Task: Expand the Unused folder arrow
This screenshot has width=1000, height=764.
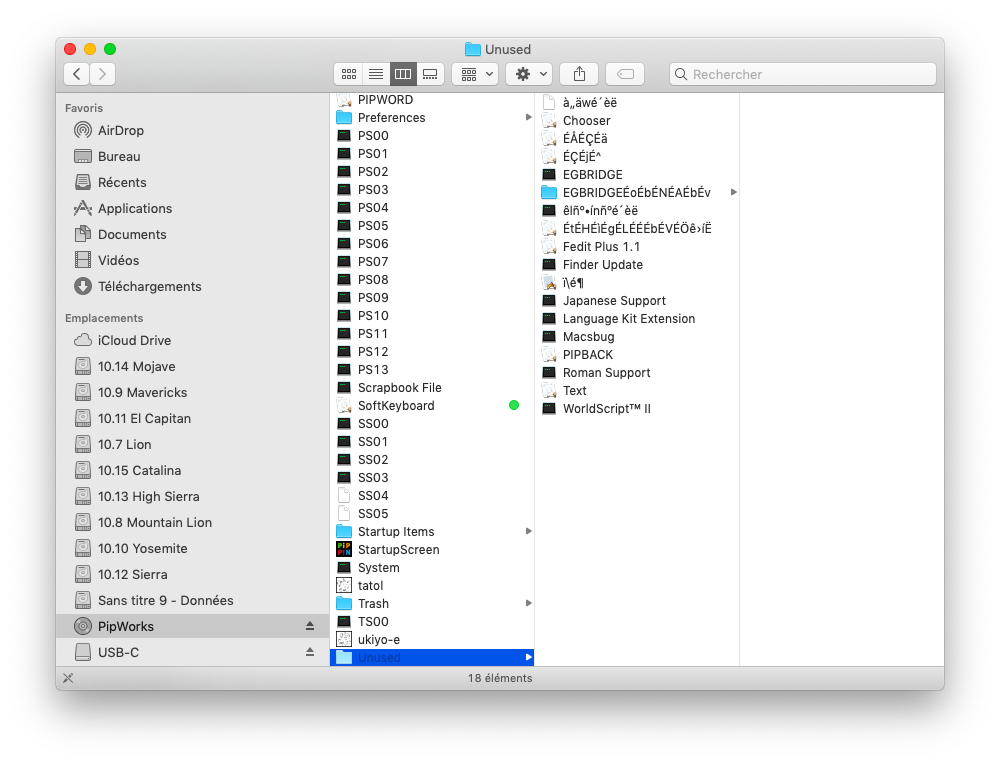Action: point(528,657)
